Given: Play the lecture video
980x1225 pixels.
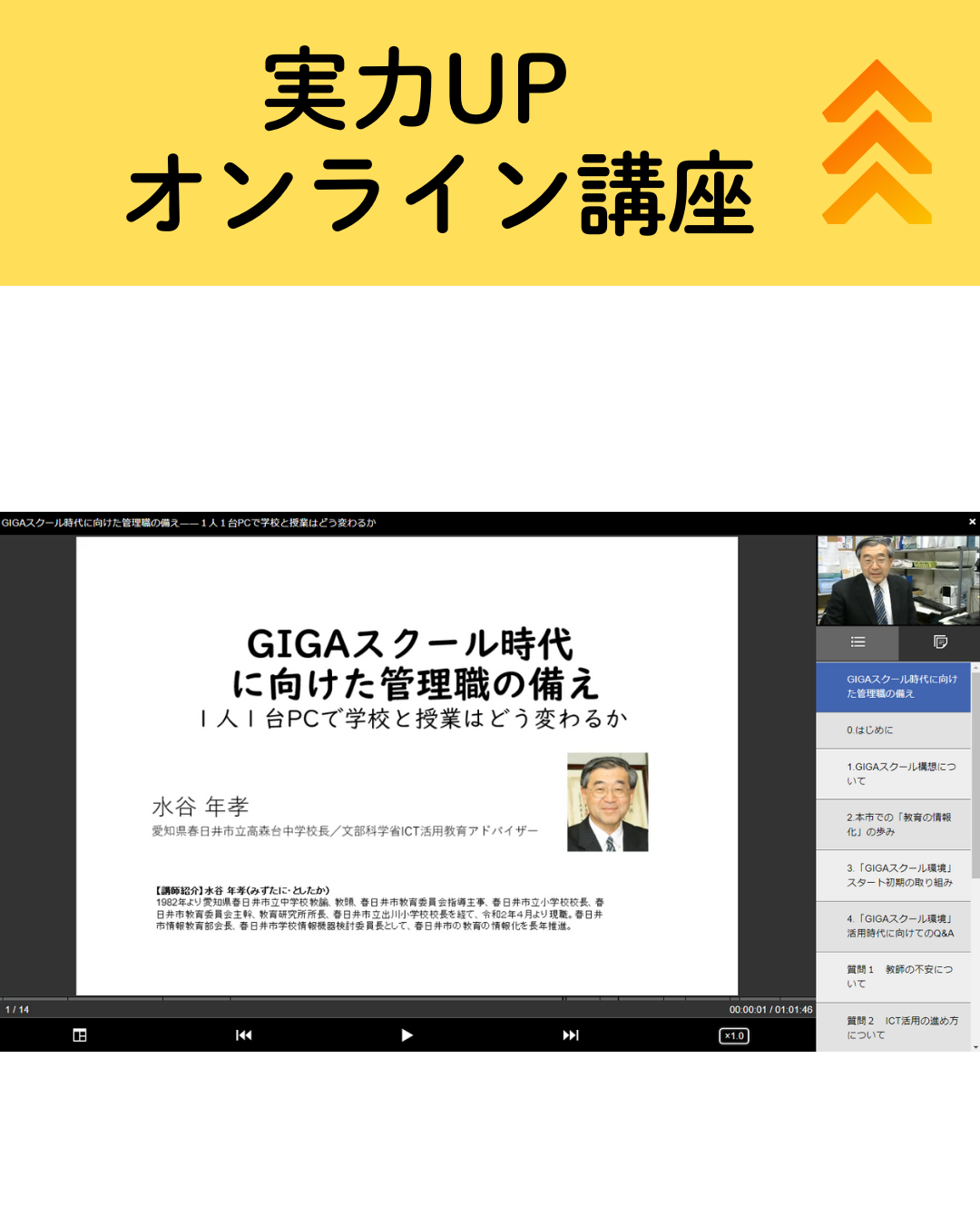Looking at the screenshot, I should click(x=407, y=1035).
